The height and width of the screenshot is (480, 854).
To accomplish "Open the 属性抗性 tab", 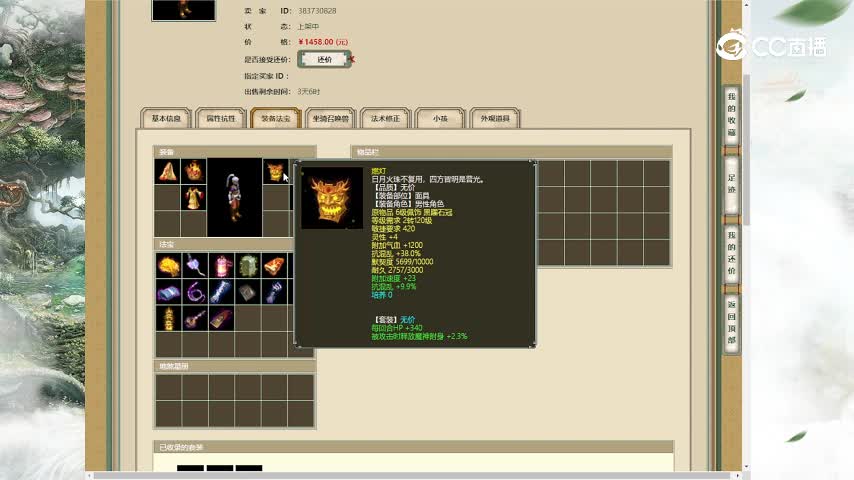I will click(x=221, y=118).
